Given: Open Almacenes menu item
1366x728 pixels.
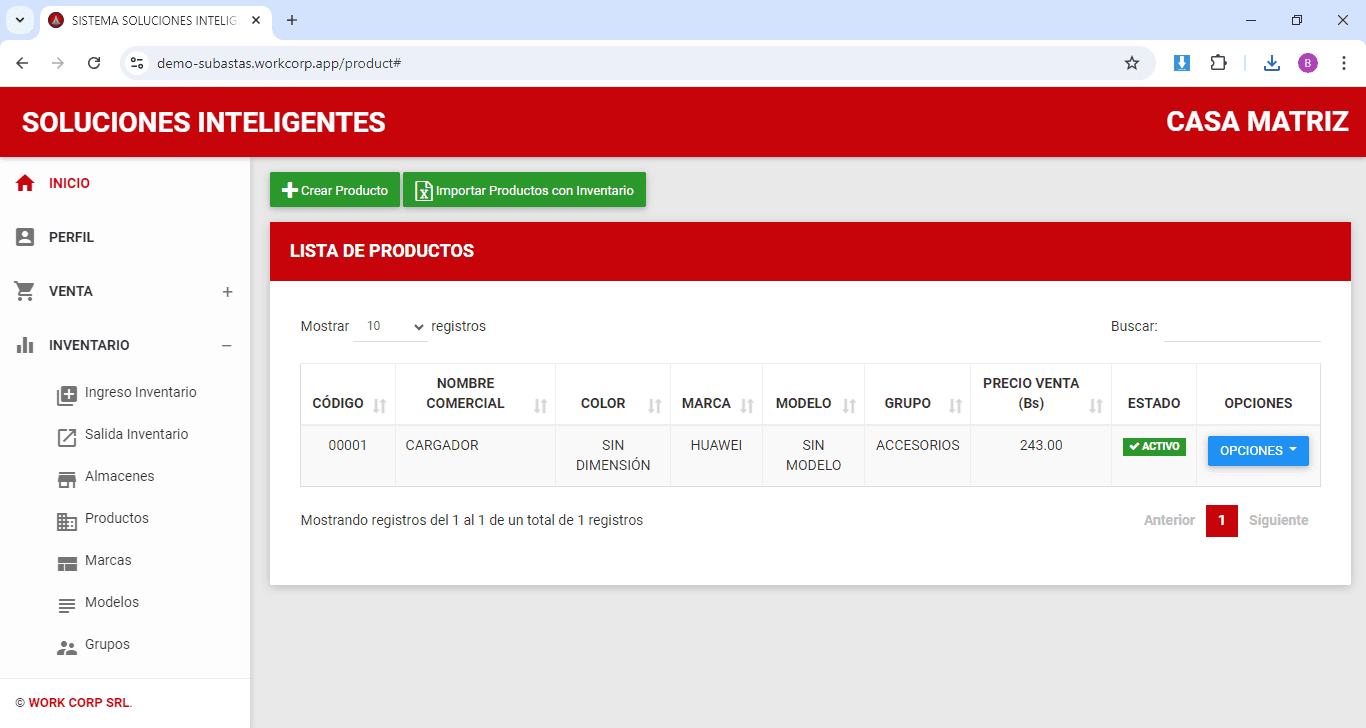Looking at the screenshot, I should click(120, 476).
